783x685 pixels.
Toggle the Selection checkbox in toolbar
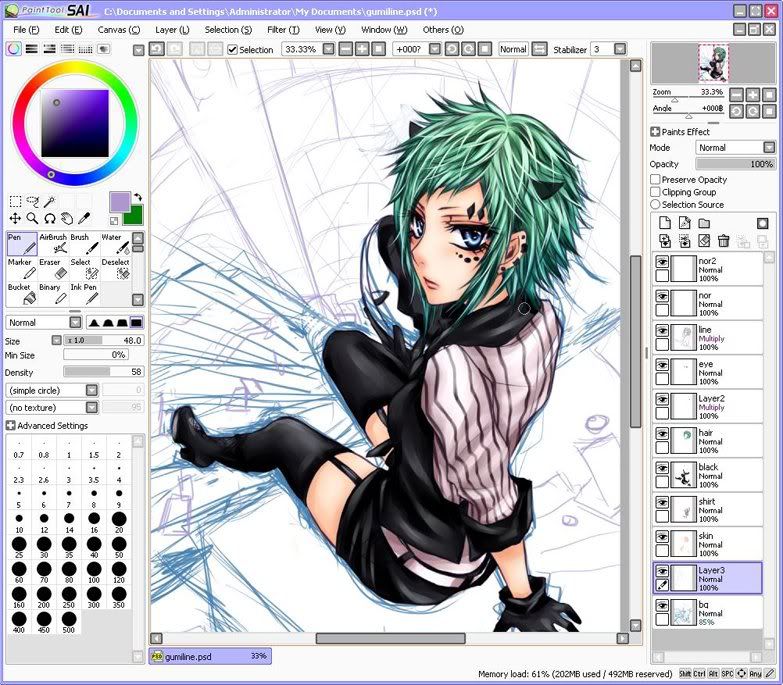[232, 49]
